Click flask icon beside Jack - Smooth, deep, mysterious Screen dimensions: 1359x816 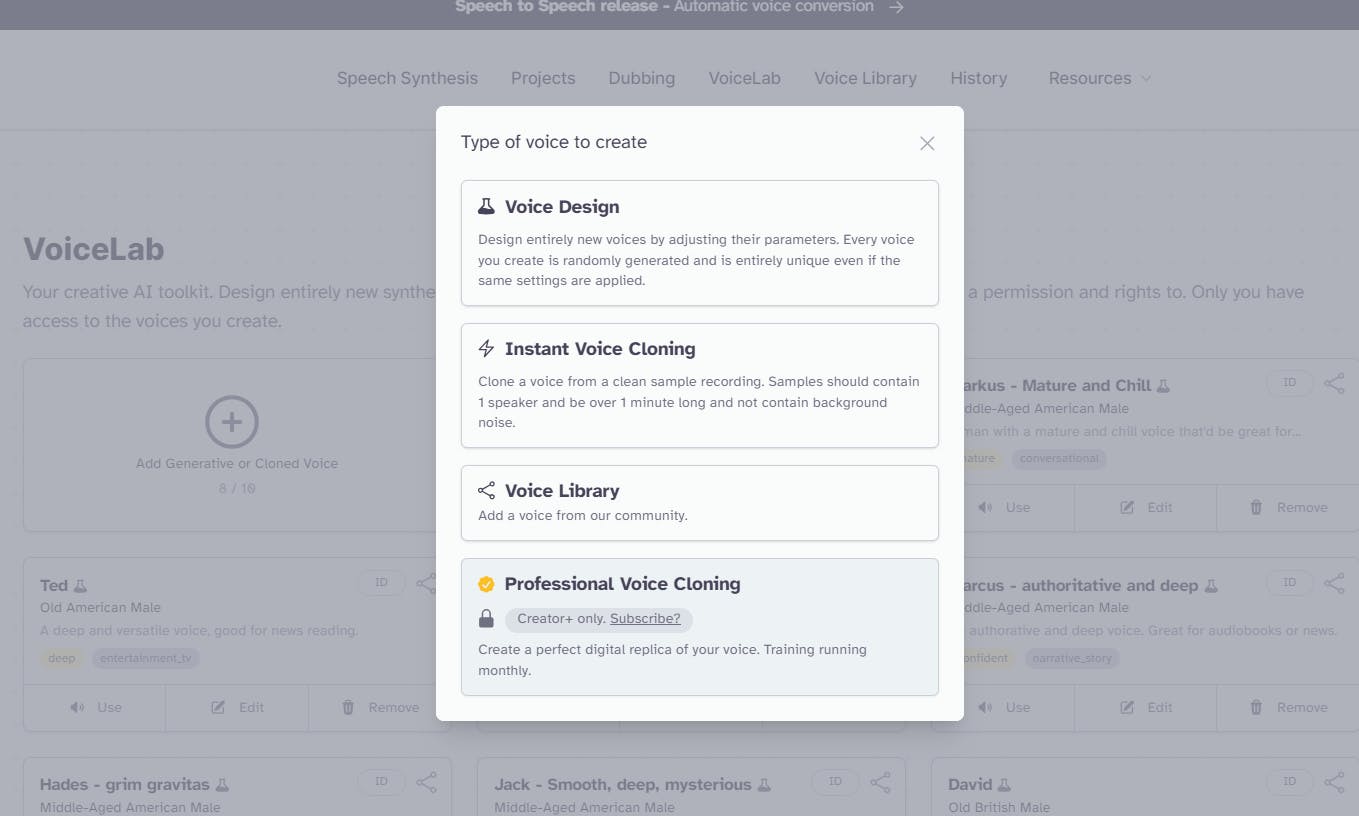click(764, 785)
